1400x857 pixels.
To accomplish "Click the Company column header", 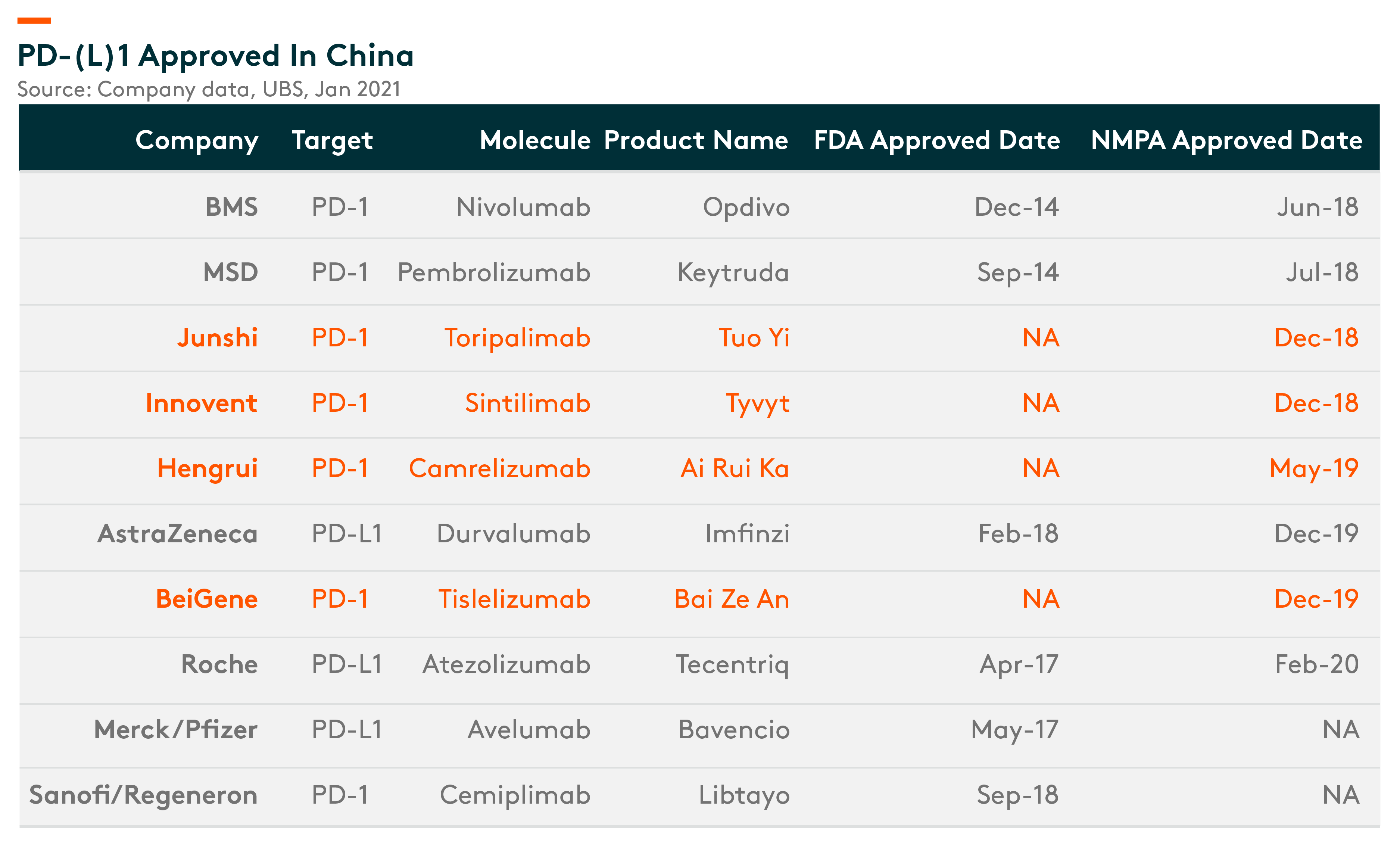I will [197, 140].
